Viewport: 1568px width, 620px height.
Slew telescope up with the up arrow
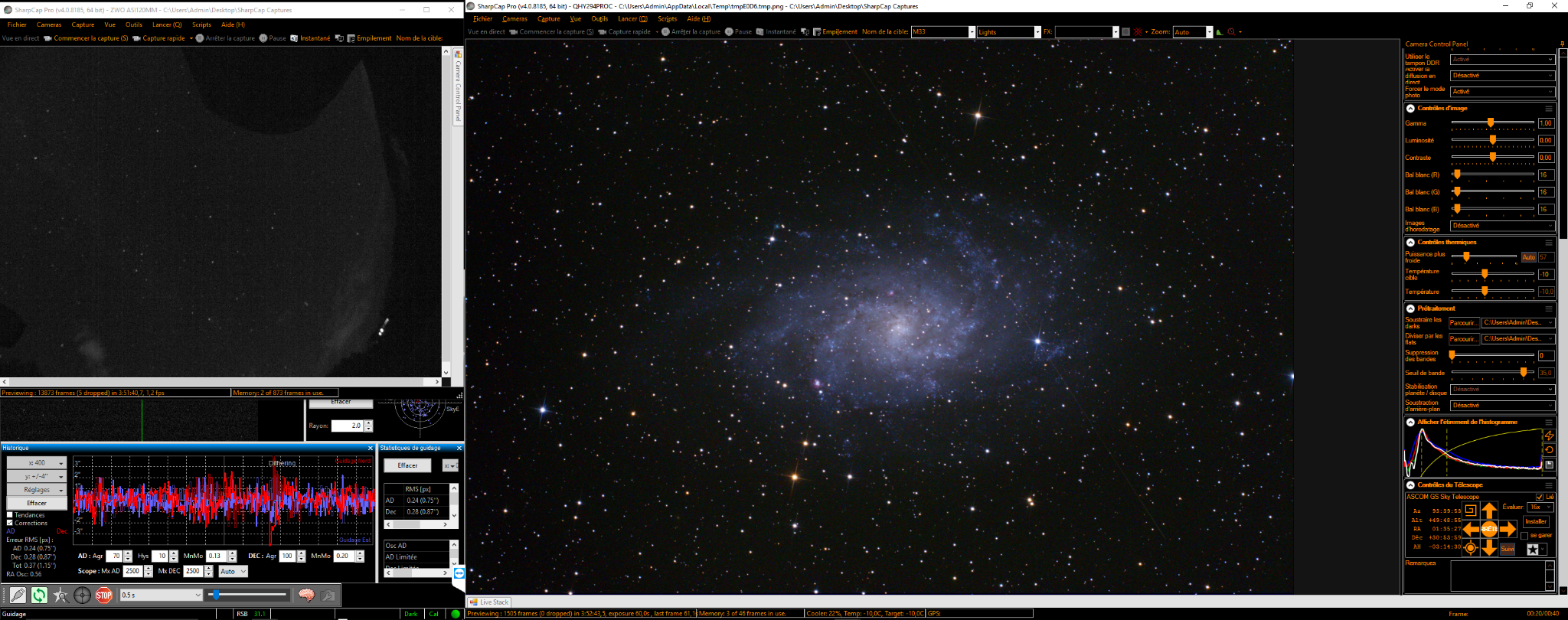click(x=1489, y=511)
